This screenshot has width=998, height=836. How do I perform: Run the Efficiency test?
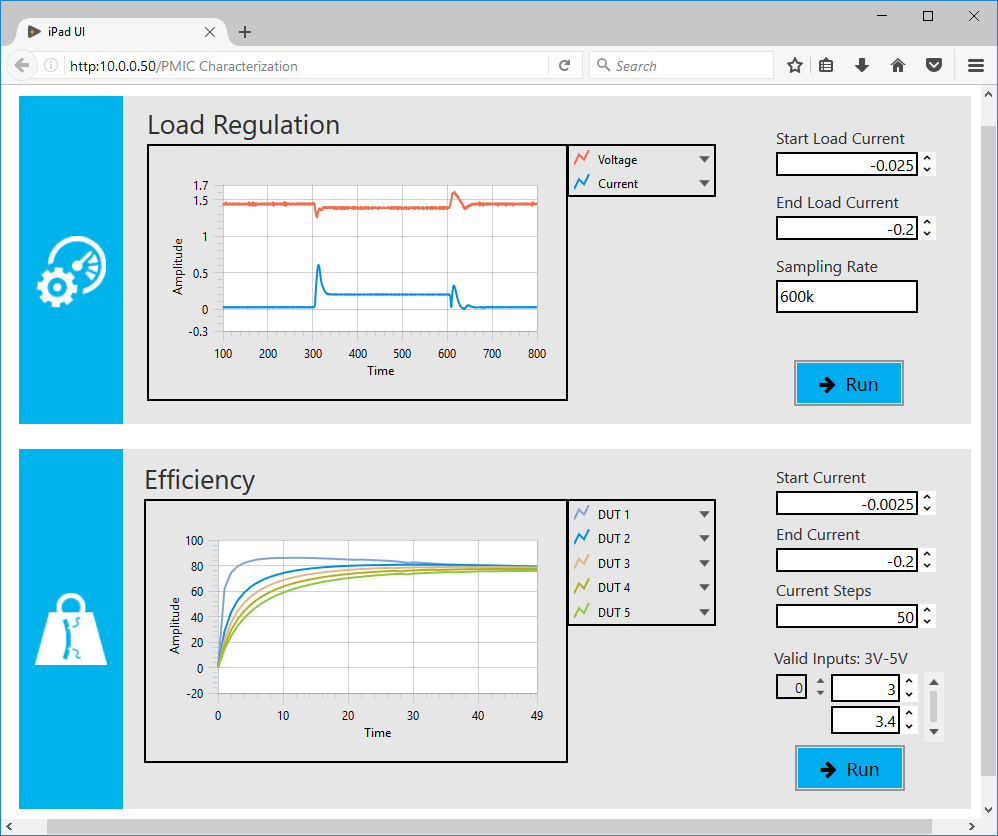tap(849, 768)
